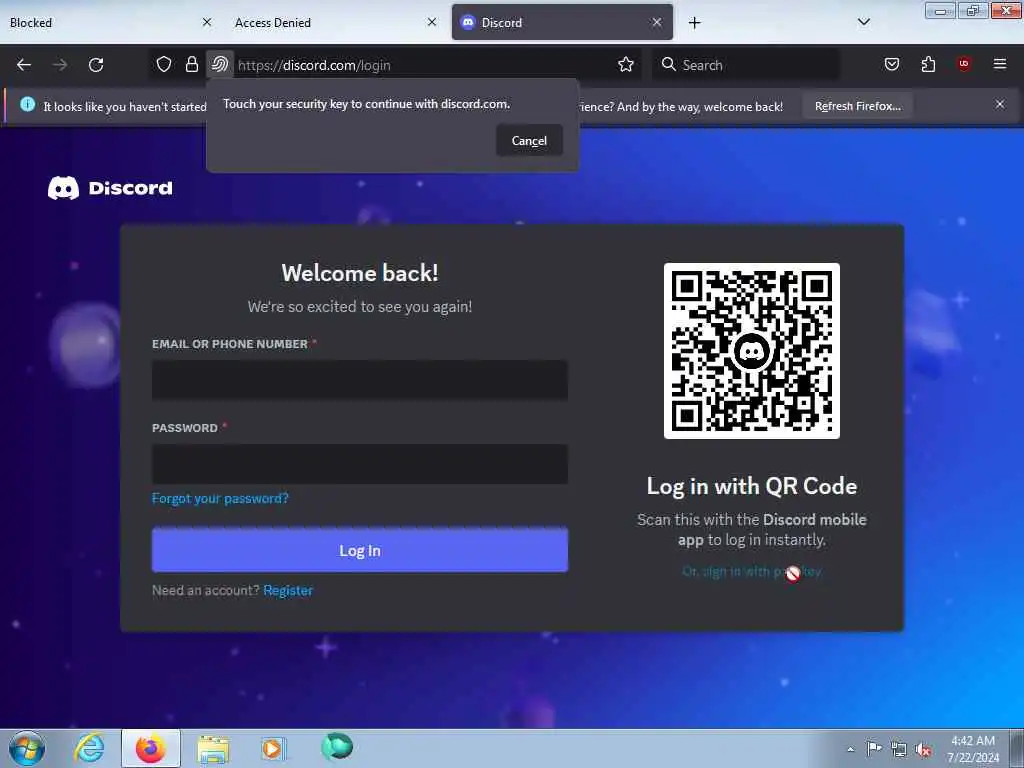Click the Log in with QR Code heading
1024x768 pixels.
(x=752, y=487)
